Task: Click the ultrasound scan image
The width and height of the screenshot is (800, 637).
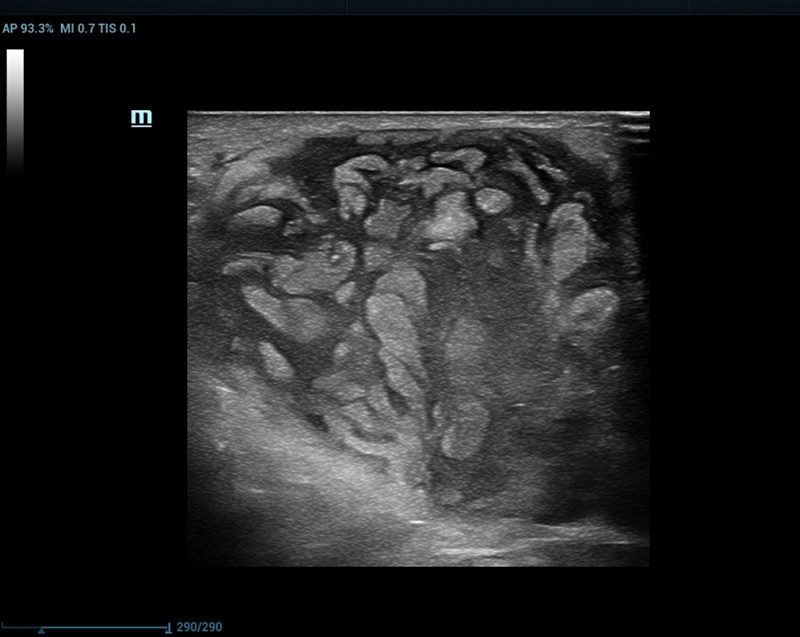Action: pyautogui.click(x=418, y=339)
